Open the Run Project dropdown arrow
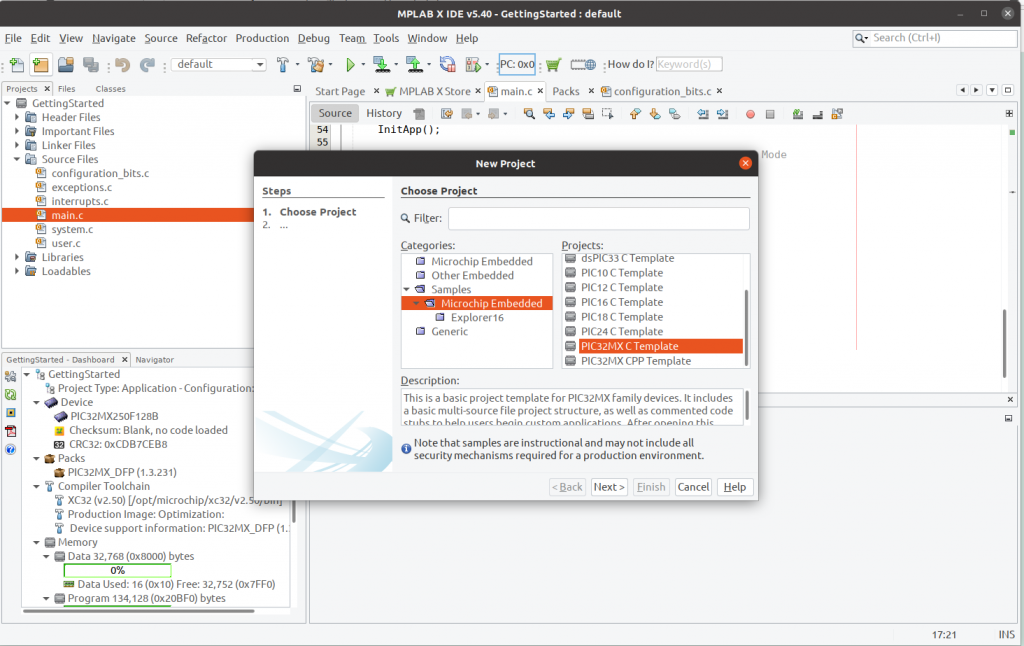Viewport: 1024px width, 646px height. pyautogui.click(x=363, y=65)
